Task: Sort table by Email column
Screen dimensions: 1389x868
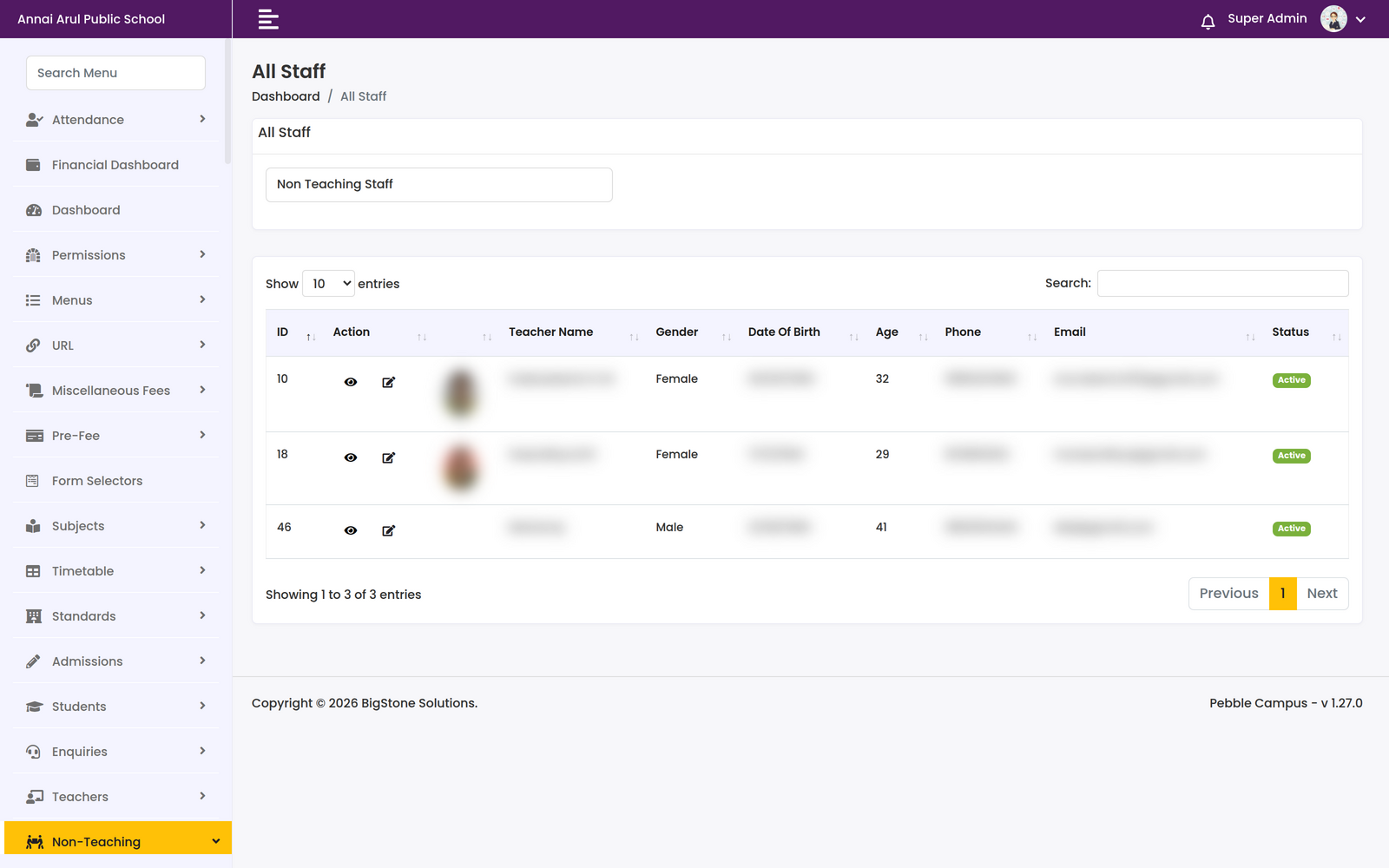Action: [x=1153, y=332]
